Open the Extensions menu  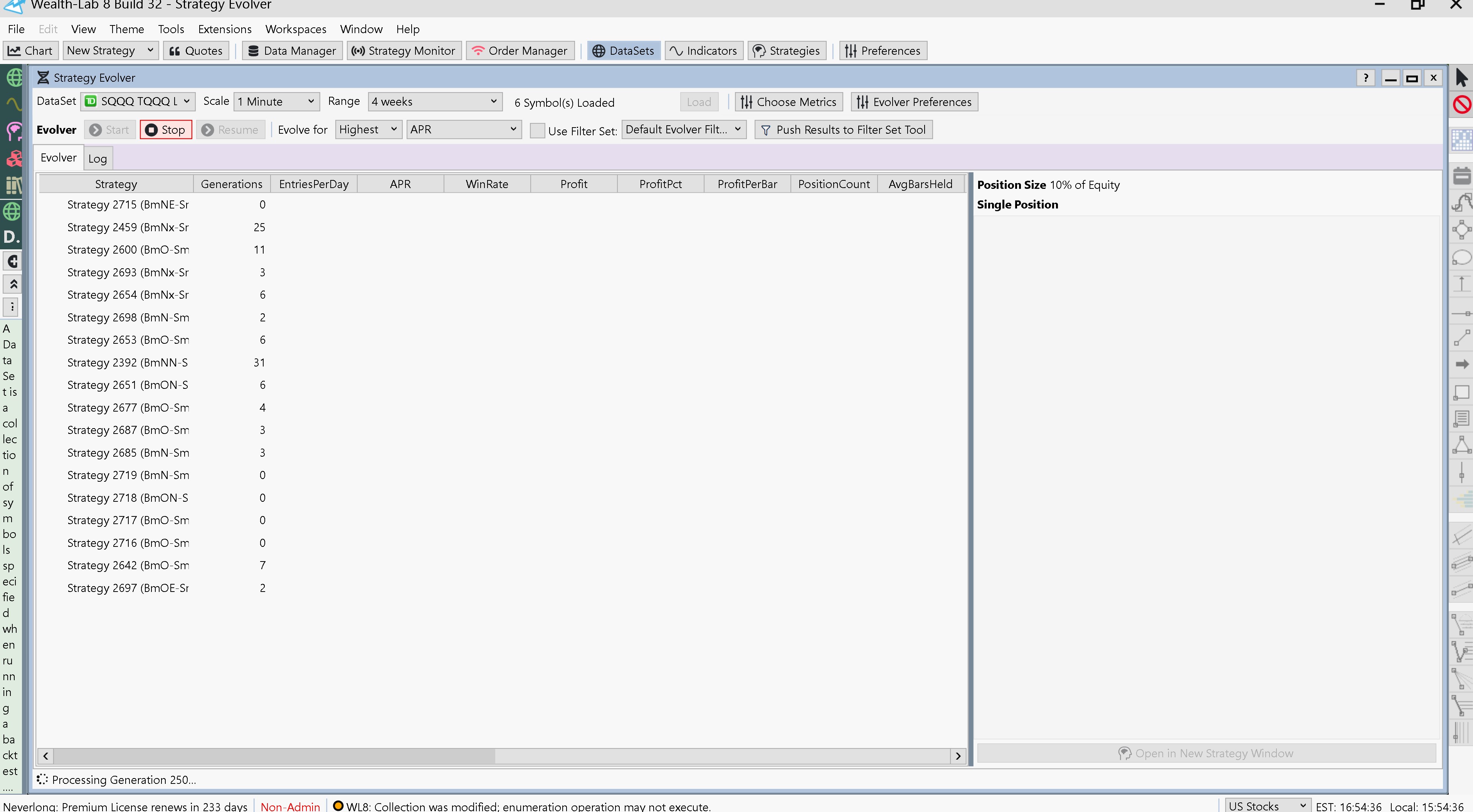click(225, 29)
